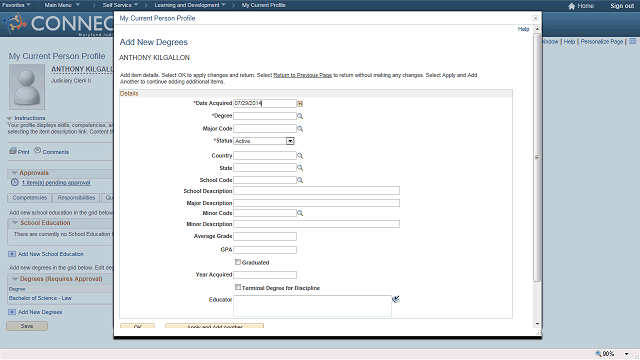Open the Minor Code lookup magnifier
The height and width of the screenshot is (360, 640).
point(300,213)
